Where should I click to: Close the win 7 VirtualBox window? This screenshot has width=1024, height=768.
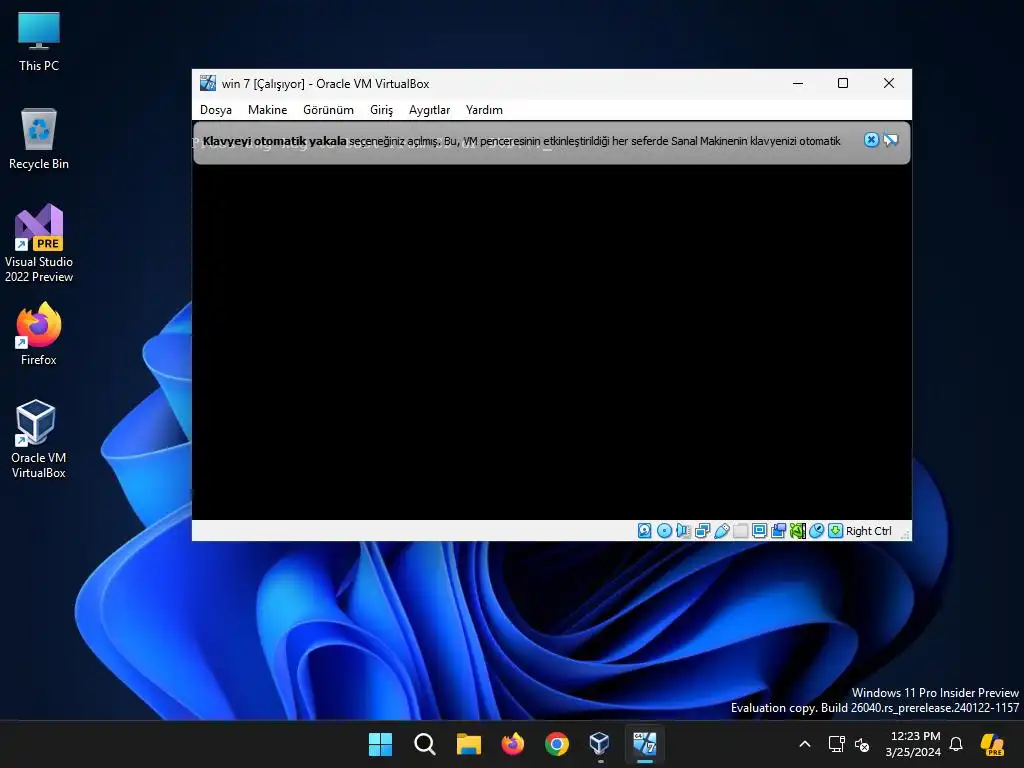coord(889,84)
